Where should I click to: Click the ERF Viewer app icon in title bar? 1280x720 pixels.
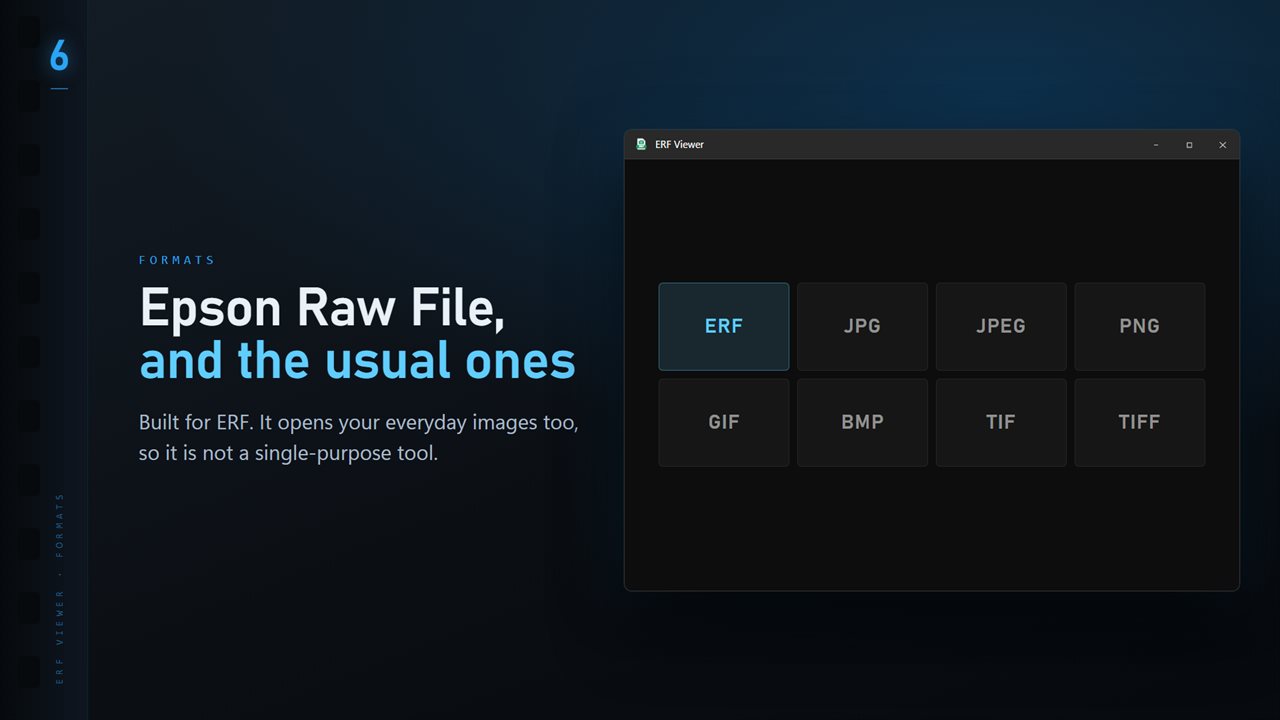641,144
